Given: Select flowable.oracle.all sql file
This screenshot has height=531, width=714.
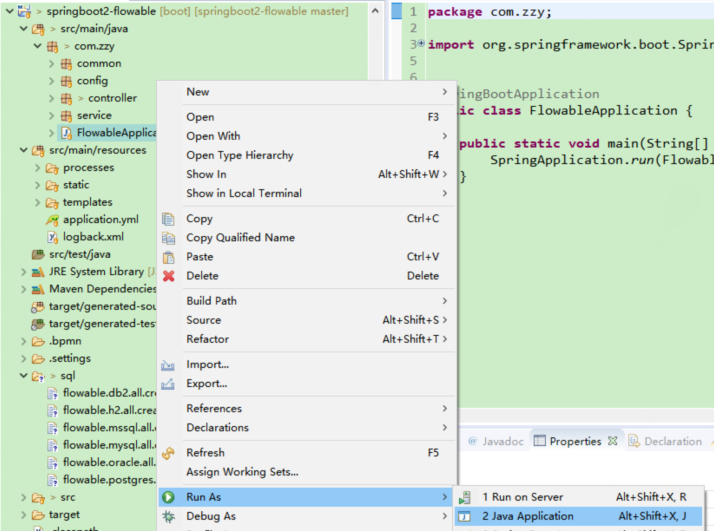Looking at the screenshot, I should (109, 462).
